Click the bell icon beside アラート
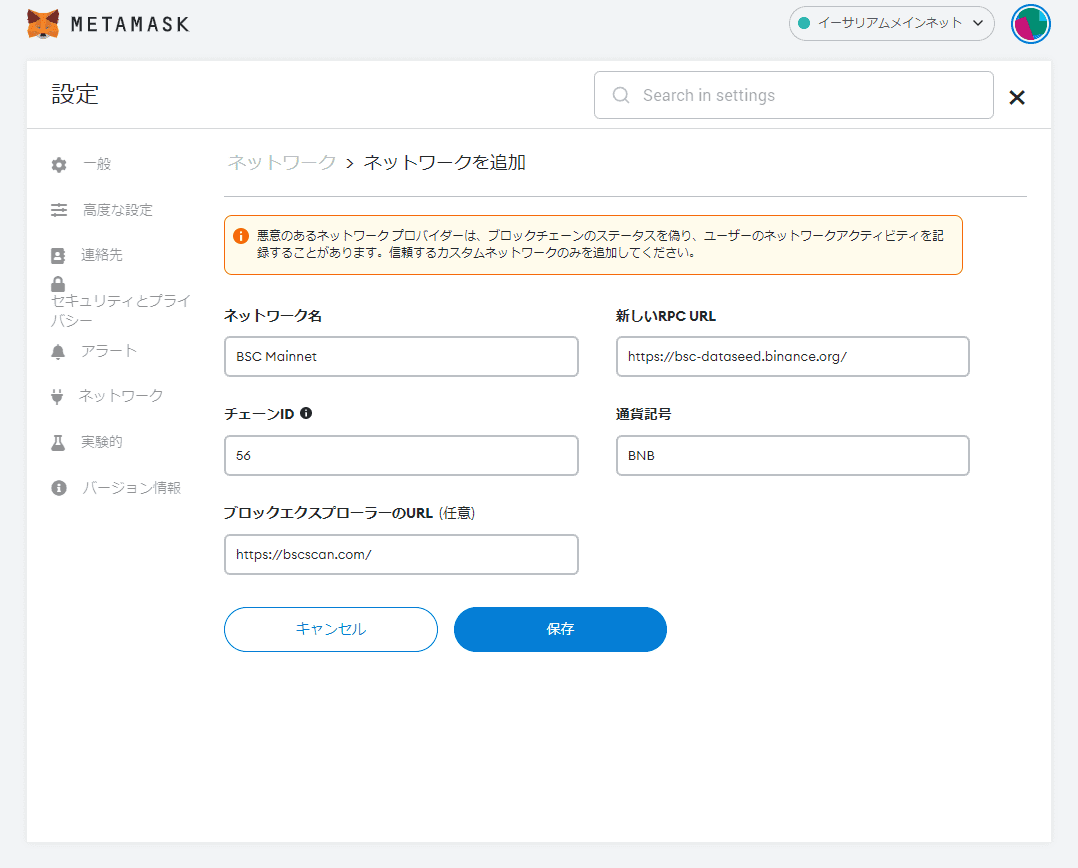Screen dimensions: 1078x868 (58, 352)
